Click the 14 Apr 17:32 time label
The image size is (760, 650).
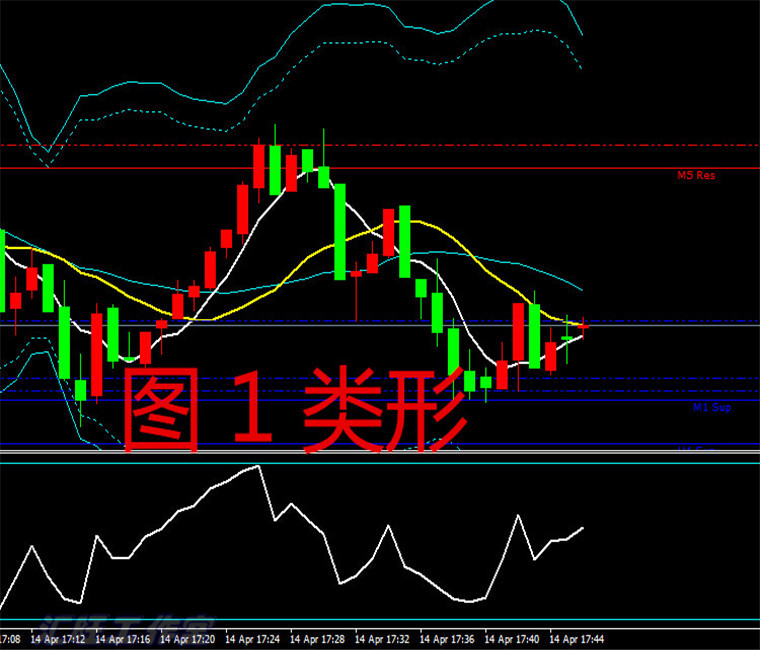(384, 638)
